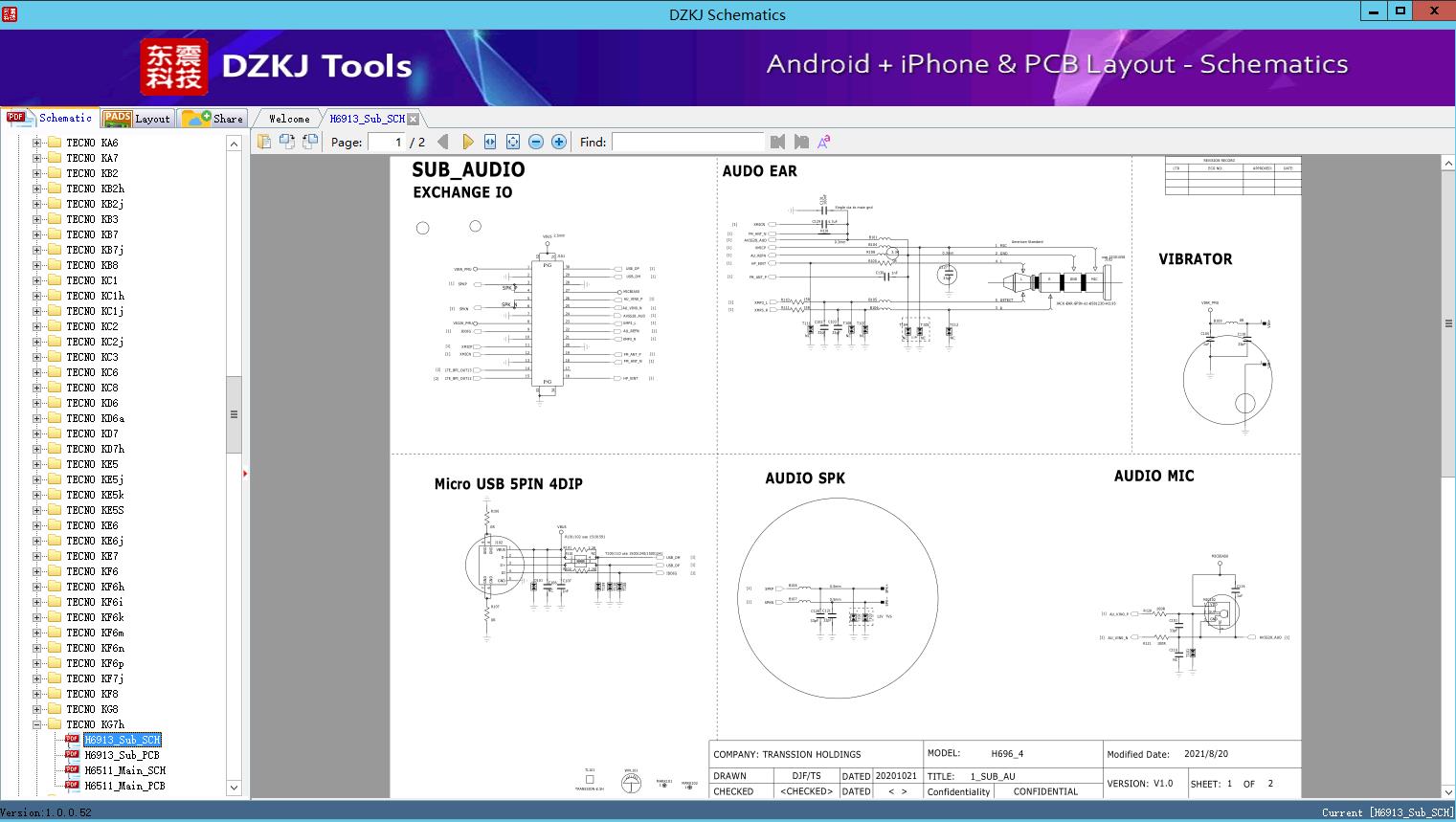Switch to the Schematic tab
This screenshot has height=822, width=1456.
click(x=50, y=118)
